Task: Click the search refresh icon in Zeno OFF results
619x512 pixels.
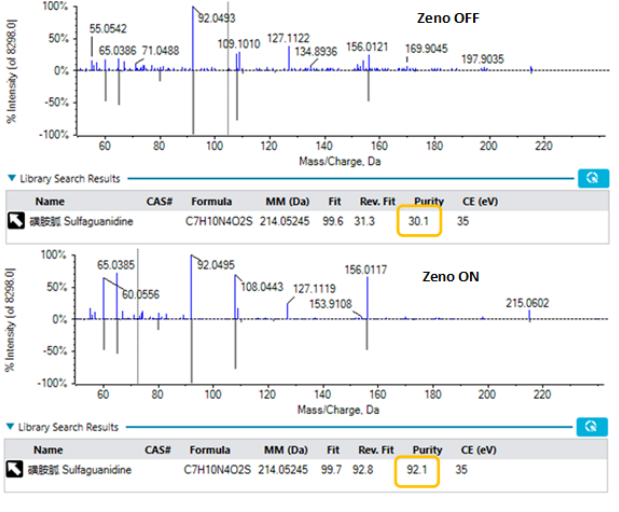Action: tap(592, 178)
